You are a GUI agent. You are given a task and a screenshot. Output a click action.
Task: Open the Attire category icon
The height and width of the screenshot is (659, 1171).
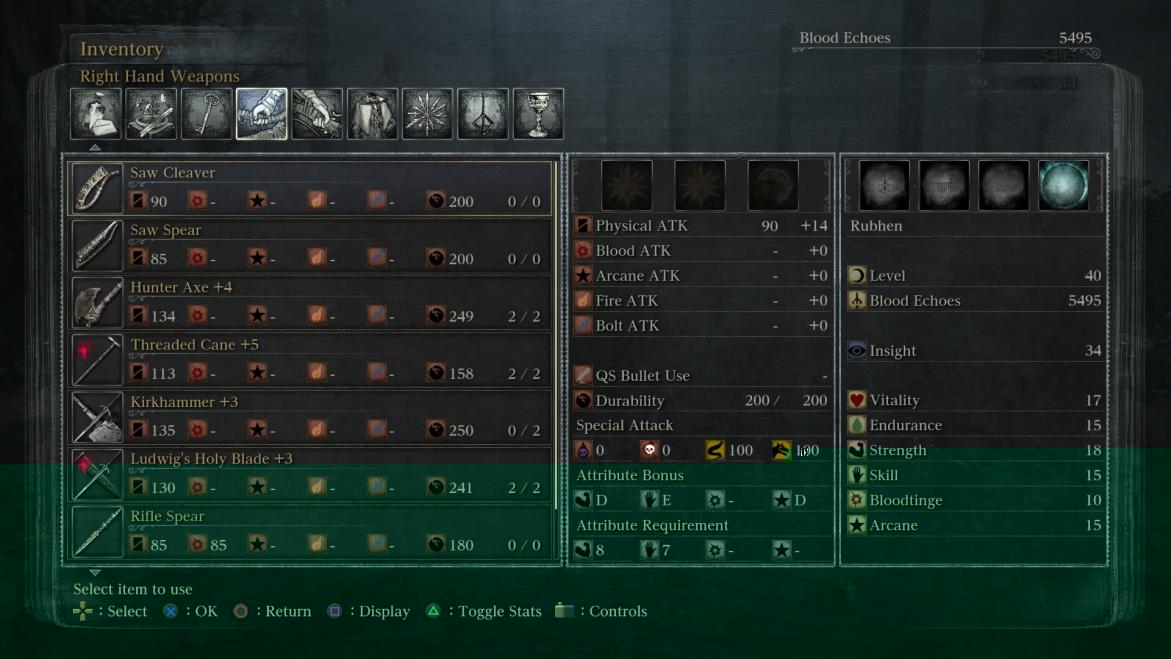pos(372,114)
